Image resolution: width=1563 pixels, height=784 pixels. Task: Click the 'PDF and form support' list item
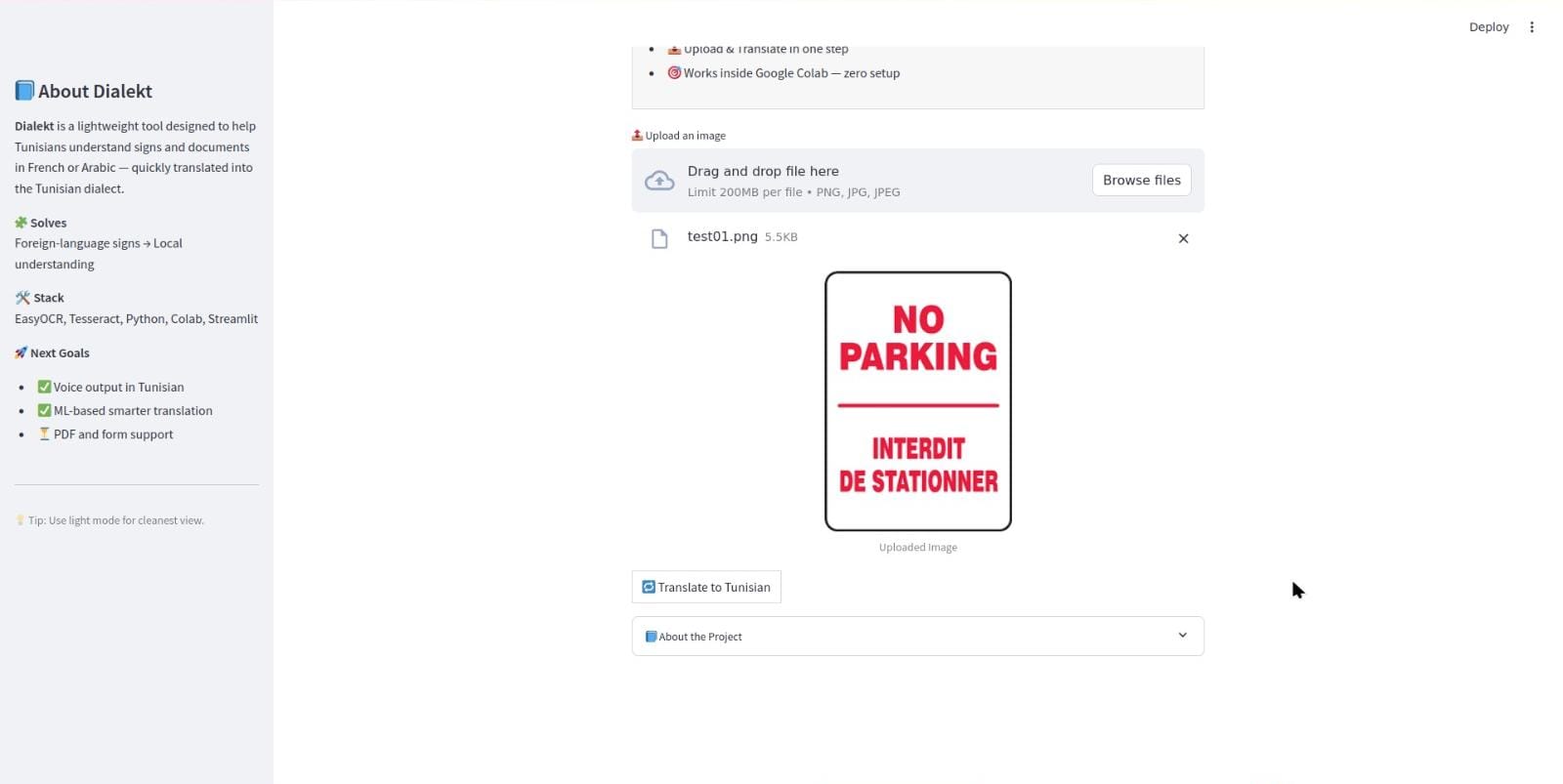point(113,434)
